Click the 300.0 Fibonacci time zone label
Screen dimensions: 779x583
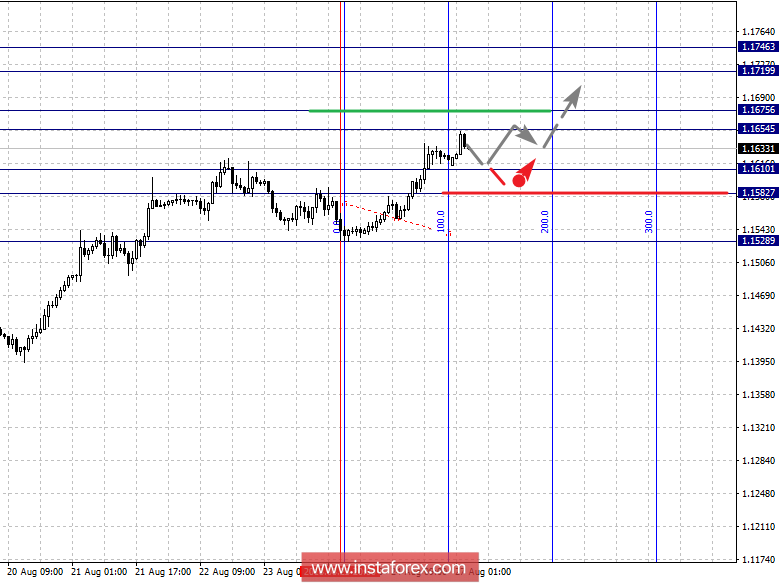pos(648,221)
